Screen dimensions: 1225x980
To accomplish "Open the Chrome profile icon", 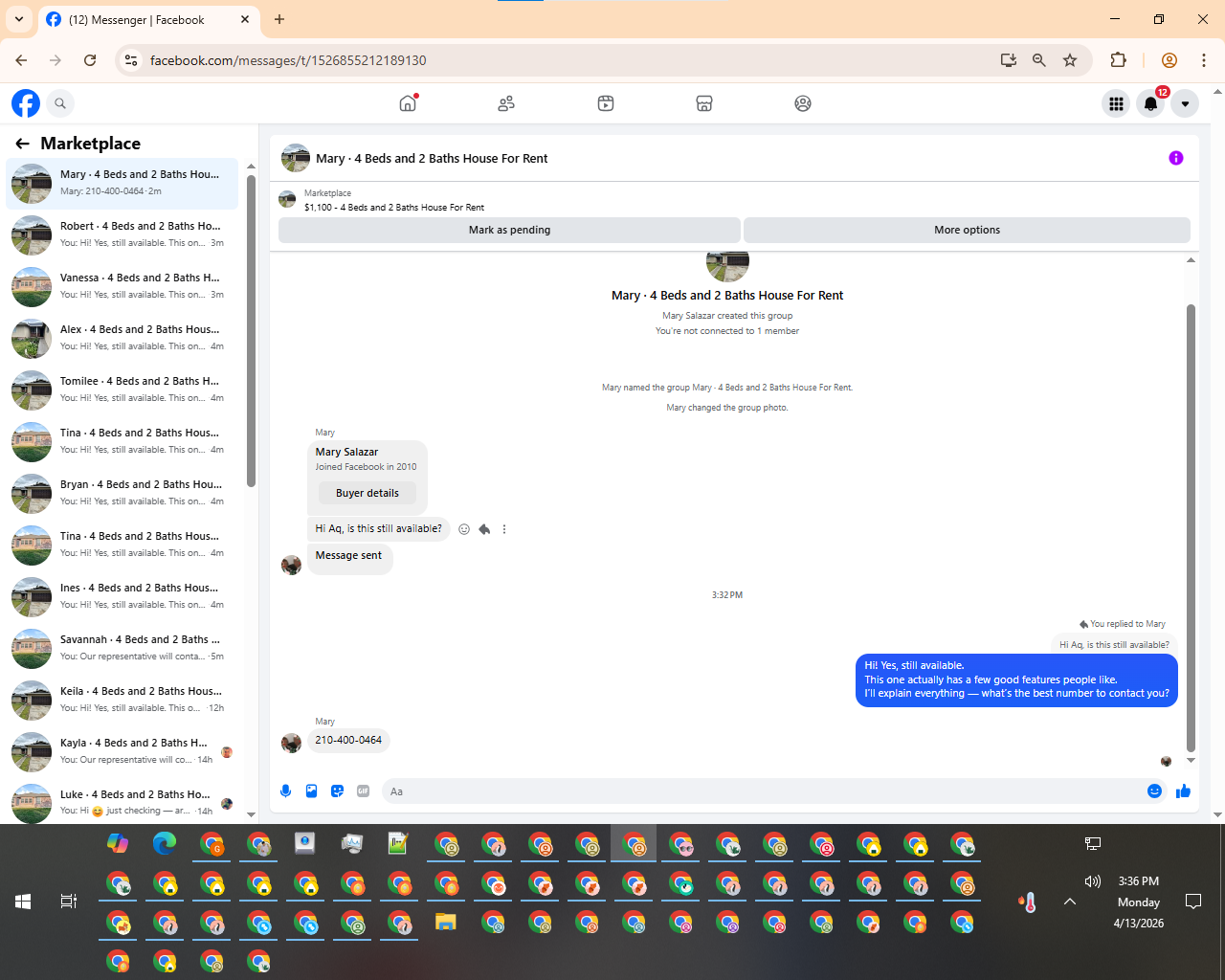I will click(x=1169, y=60).
